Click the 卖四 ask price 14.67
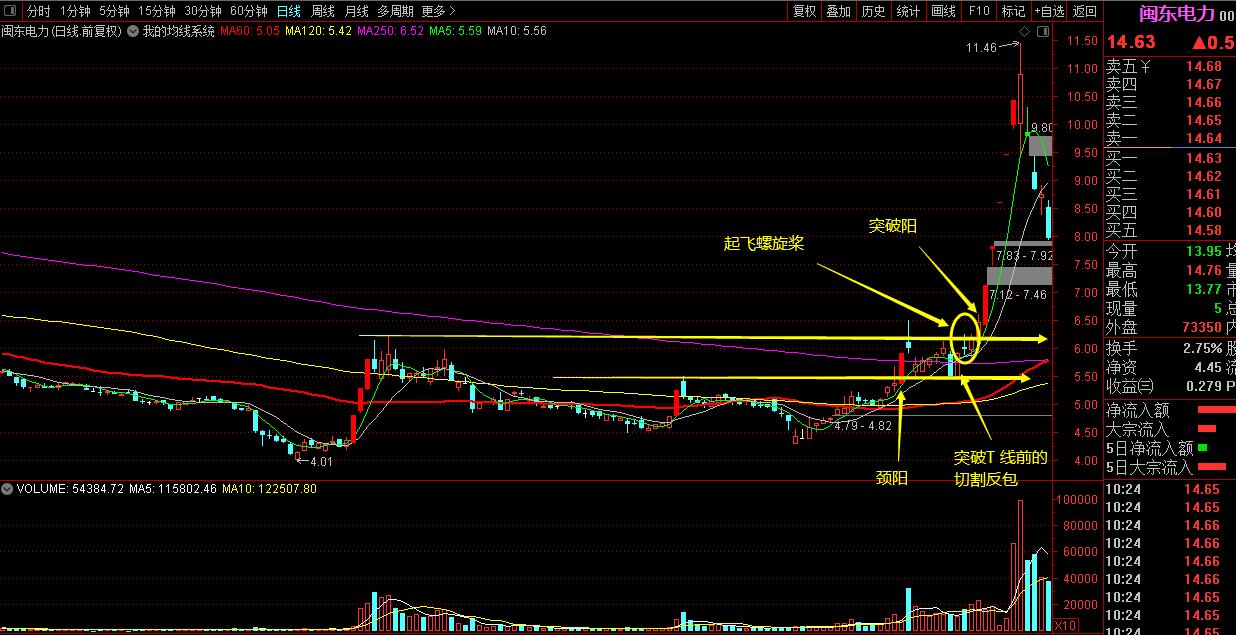This screenshot has height=635, width=1236. 1203,85
